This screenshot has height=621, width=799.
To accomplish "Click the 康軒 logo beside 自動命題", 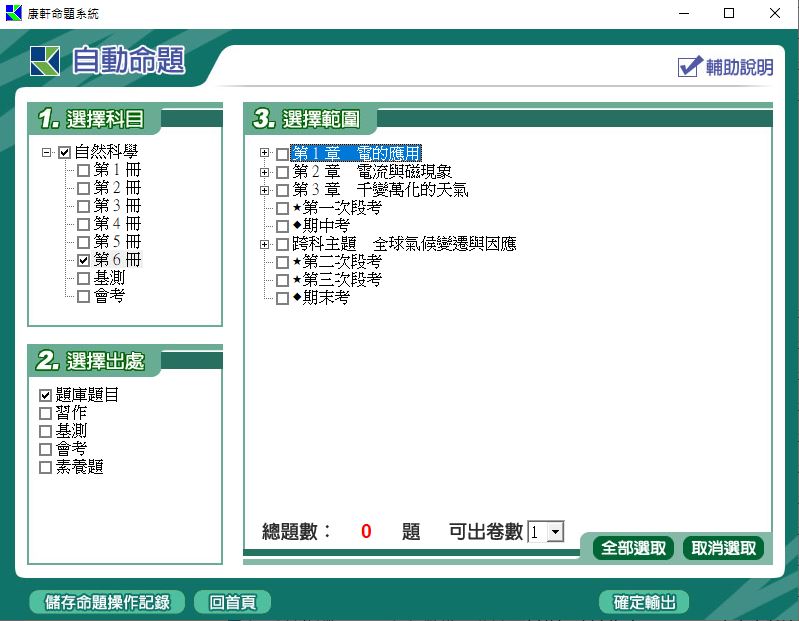I will tap(45, 61).
